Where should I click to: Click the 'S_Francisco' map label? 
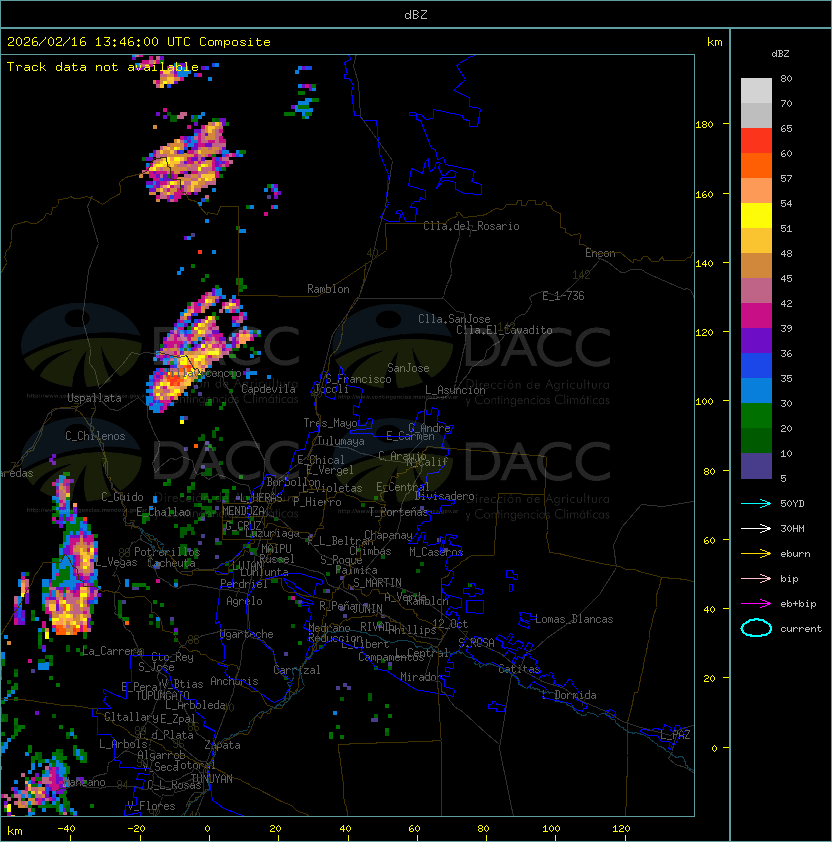358,379
